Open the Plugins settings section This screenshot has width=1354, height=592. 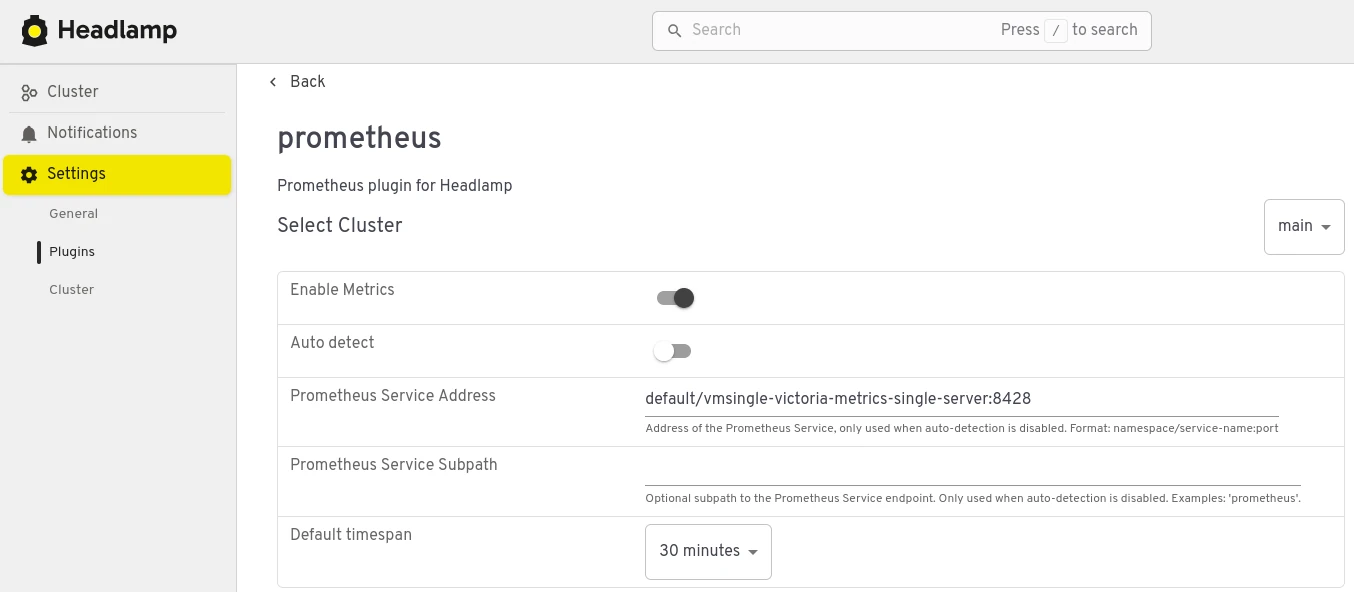(71, 251)
